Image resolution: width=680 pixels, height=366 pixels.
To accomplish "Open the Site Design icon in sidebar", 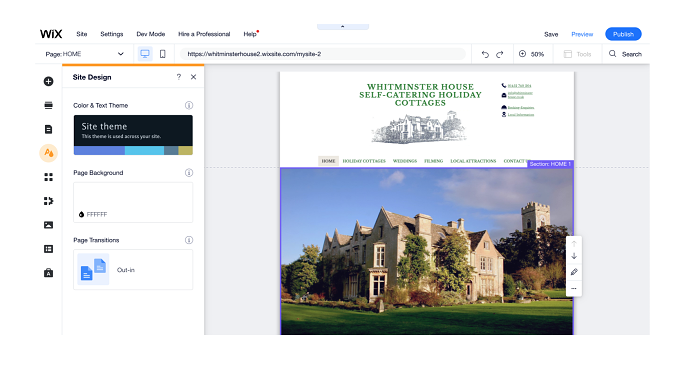I will 49,153.
